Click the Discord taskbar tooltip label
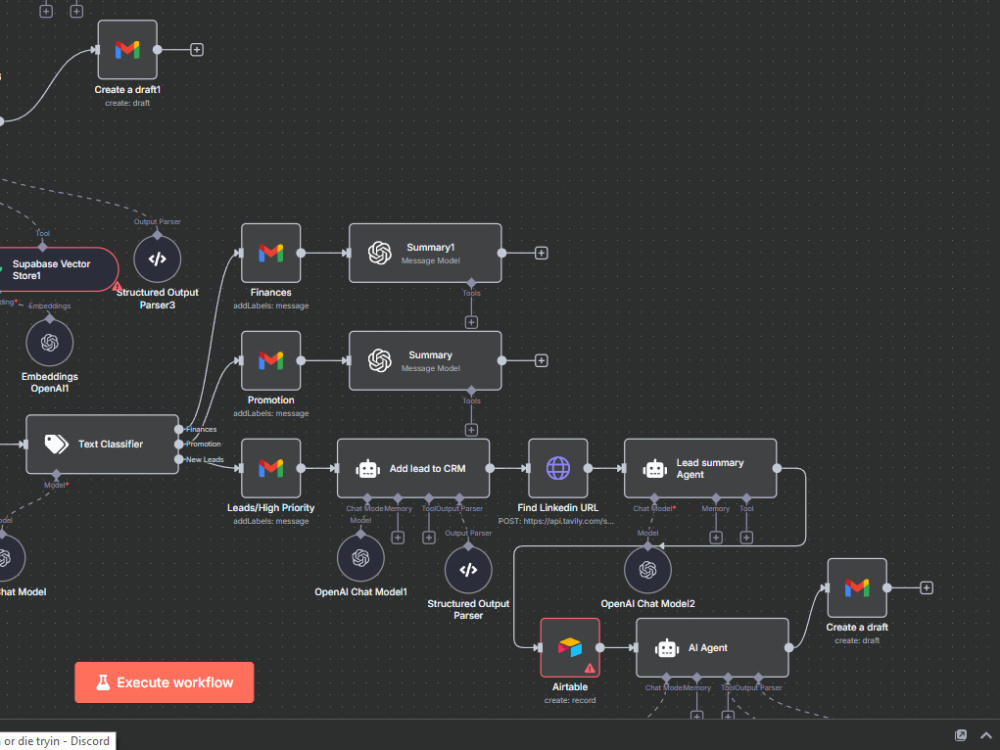The width and height of the screenshot is (1000, 750). click(57, 741)
